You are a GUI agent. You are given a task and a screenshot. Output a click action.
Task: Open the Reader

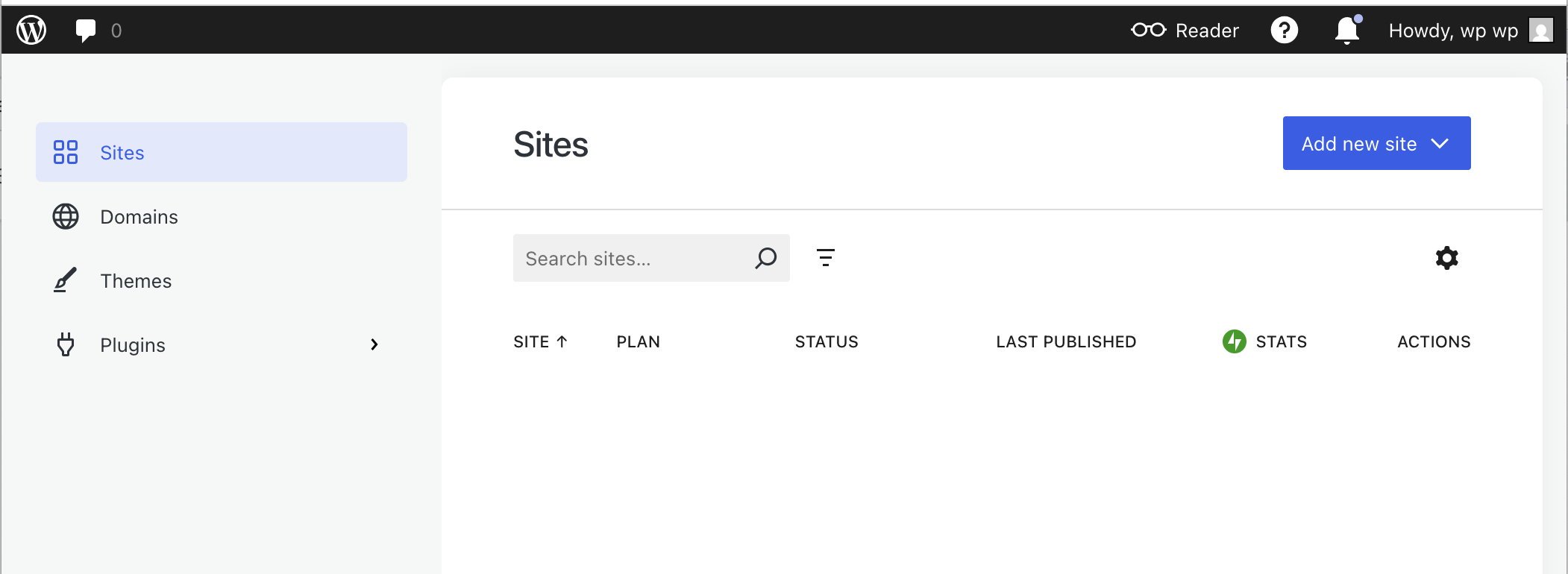[x=1185, y=31]
